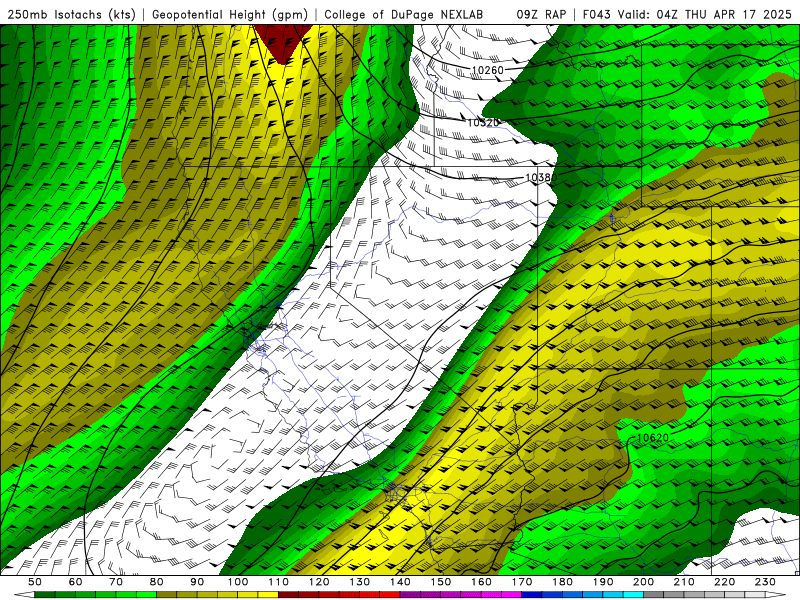This screenshot has width=800, height=600.
Task: Click the 160 value on the color scale
Action: pyautogui.click(x=481, y=582)
